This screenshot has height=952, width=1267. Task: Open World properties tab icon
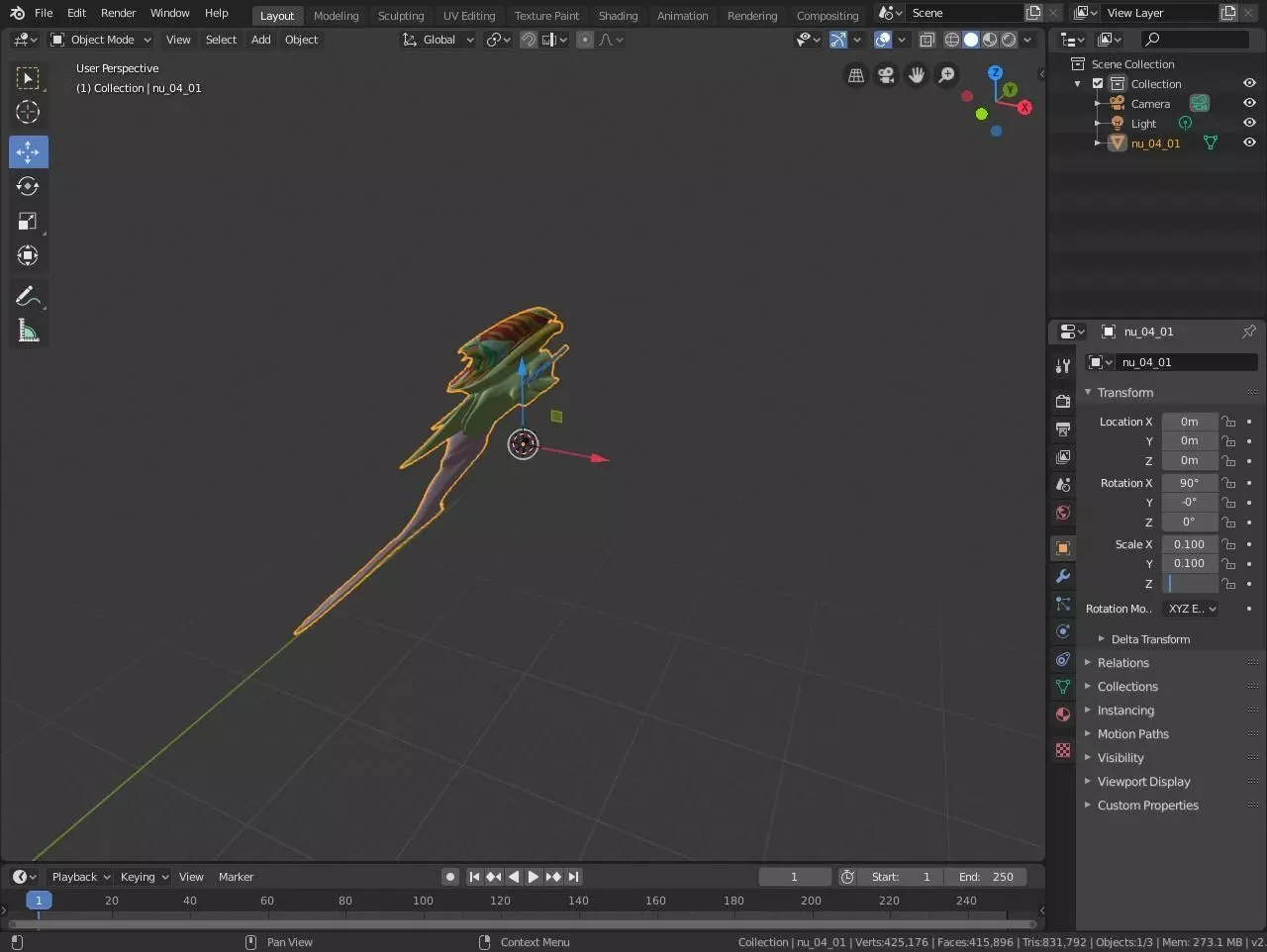pyautogui.click(x=1063, y=513)
